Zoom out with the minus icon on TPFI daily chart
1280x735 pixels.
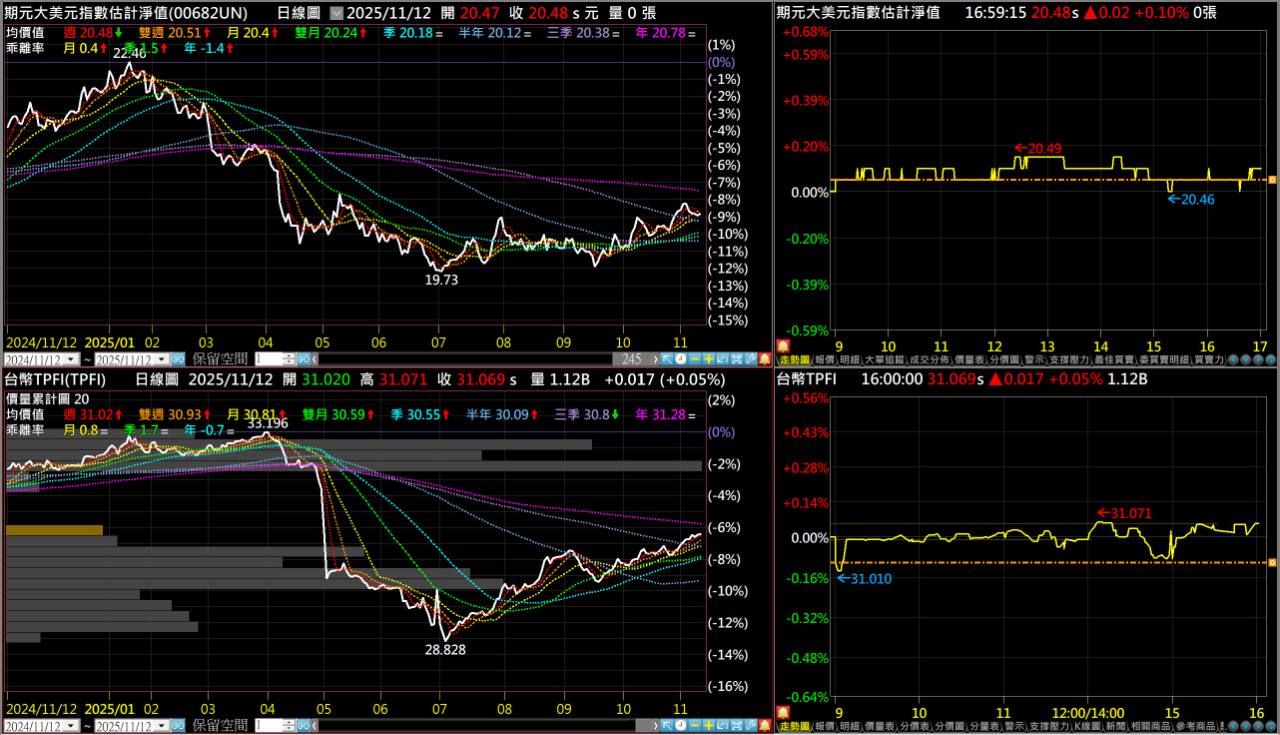tap(694, 725)
